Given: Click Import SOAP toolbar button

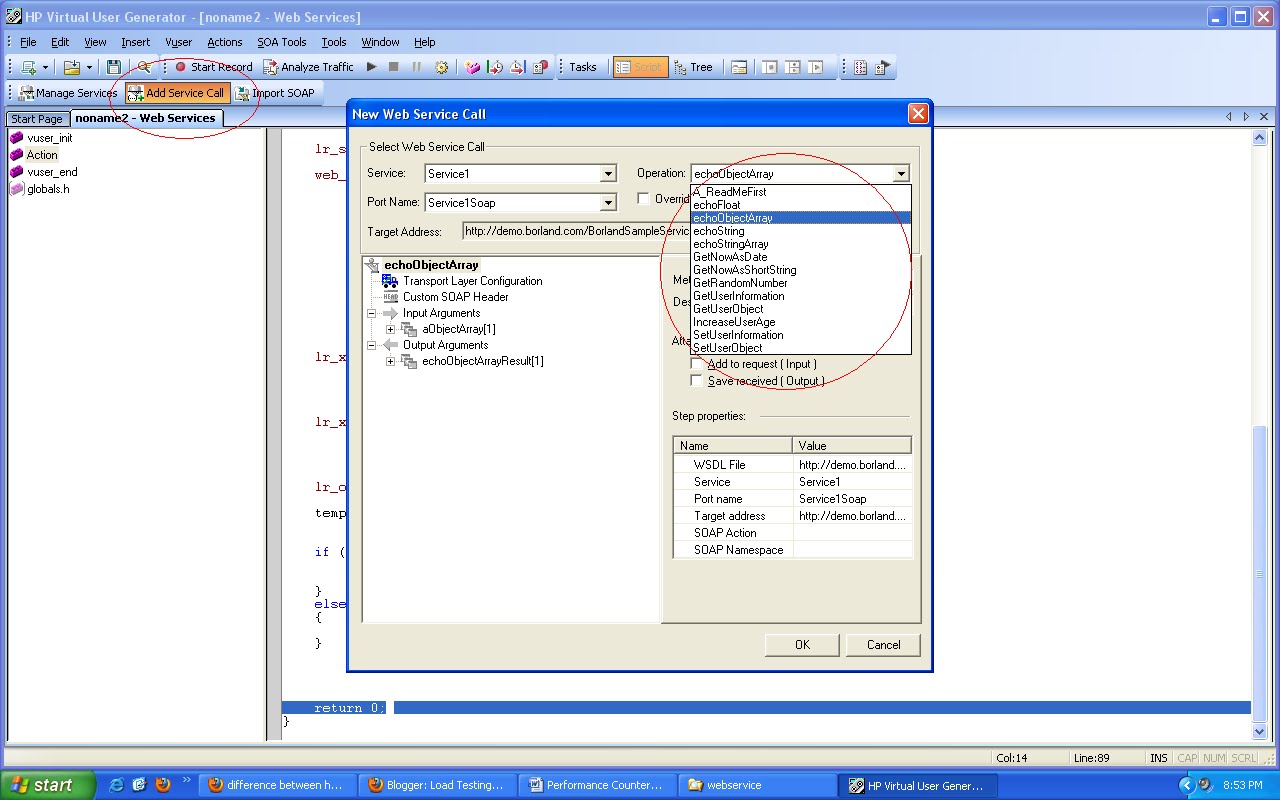Looking at the screenshot, I should (x=275, y=93).
